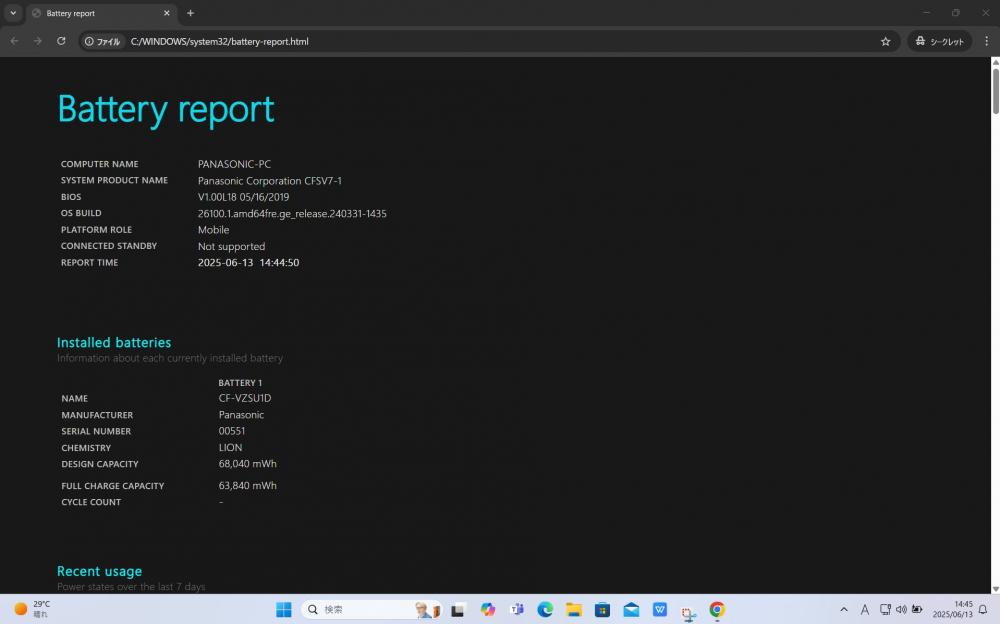Click the file info icon in address bar
This screenshot has height=624, width=1000.
(x=102, y=41)
